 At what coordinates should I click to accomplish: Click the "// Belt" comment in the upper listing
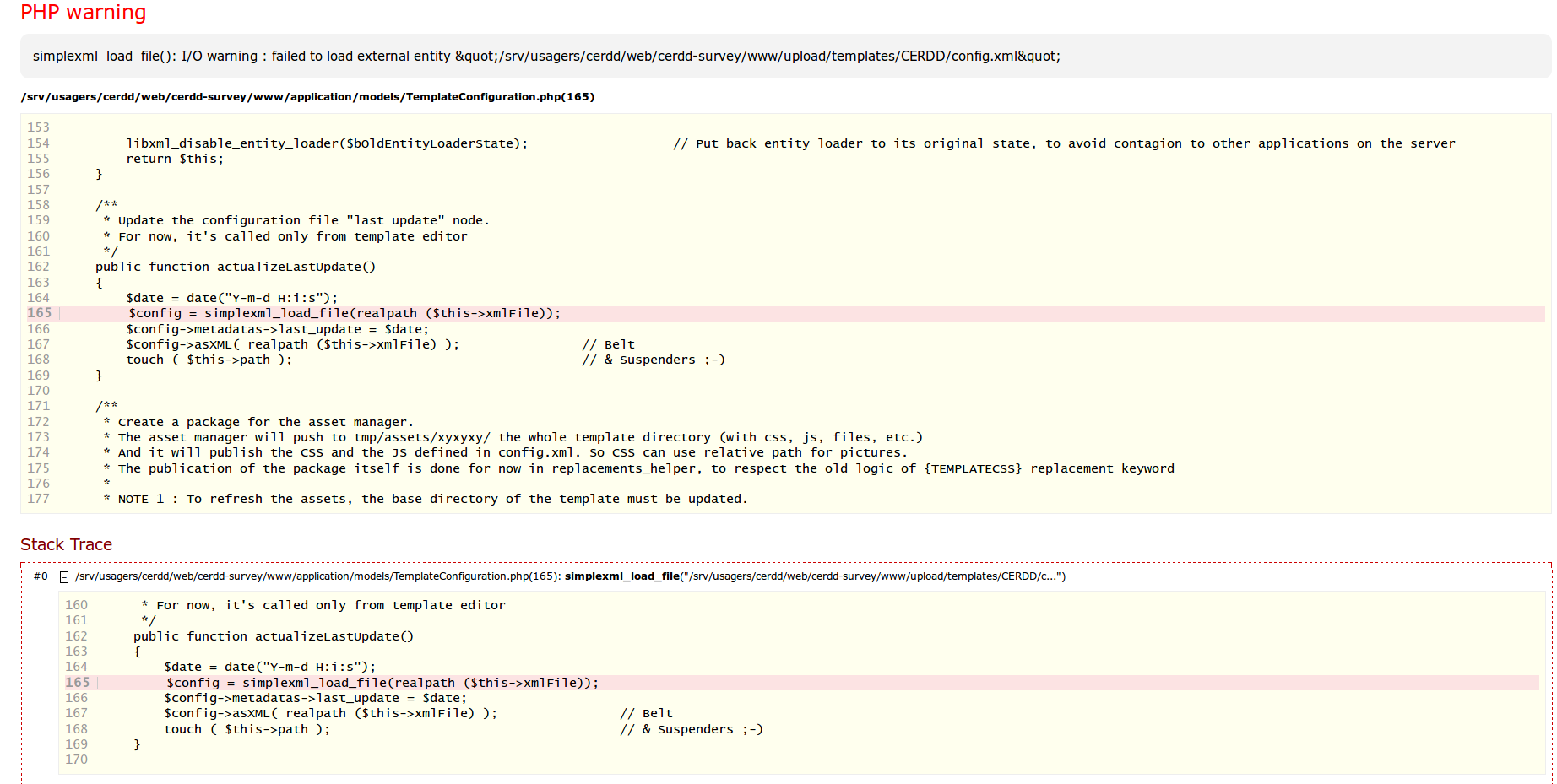[608, 344]
